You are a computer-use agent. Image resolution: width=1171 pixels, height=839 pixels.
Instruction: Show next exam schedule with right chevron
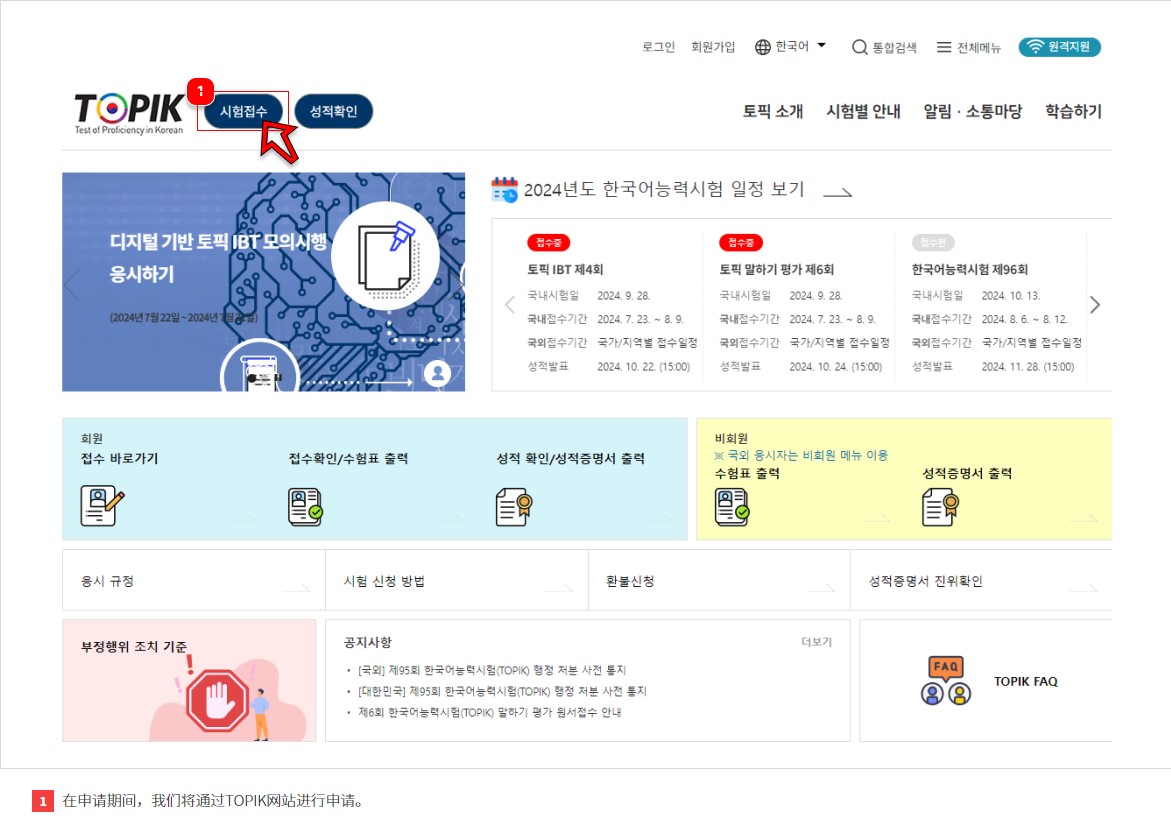tap(1094, 305)
